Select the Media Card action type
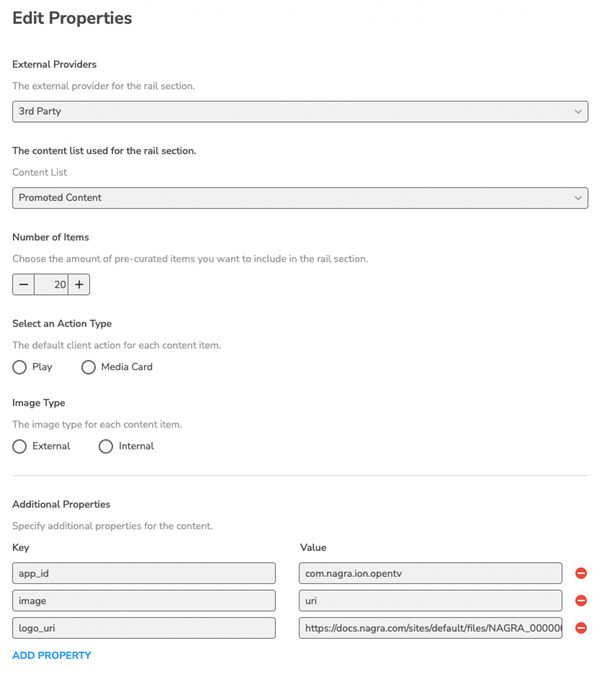Image resolution: width=602 pixels, height=674 pixels. [89, 367]
